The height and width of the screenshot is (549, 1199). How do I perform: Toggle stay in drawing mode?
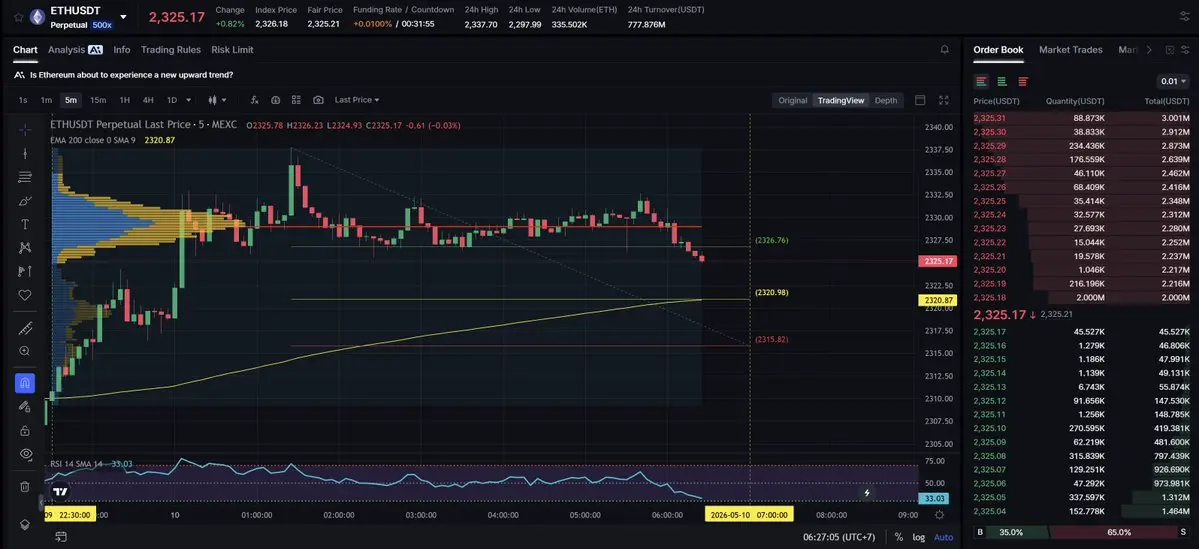click(24, 407)
